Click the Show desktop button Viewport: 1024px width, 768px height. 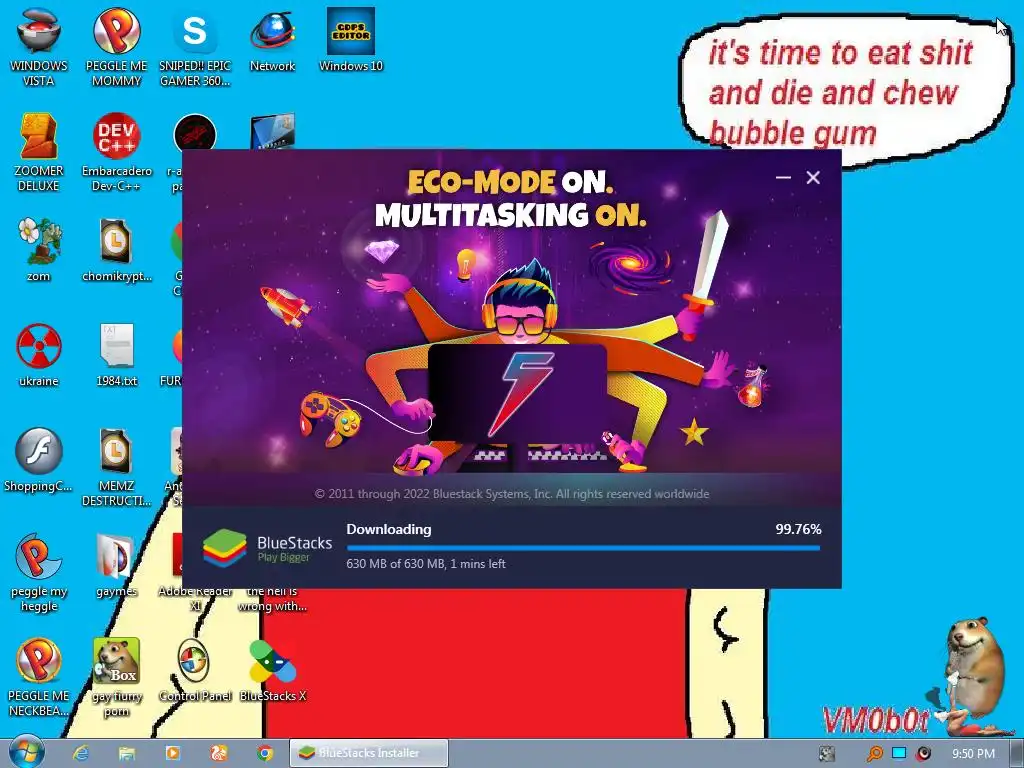[1016, 753]
